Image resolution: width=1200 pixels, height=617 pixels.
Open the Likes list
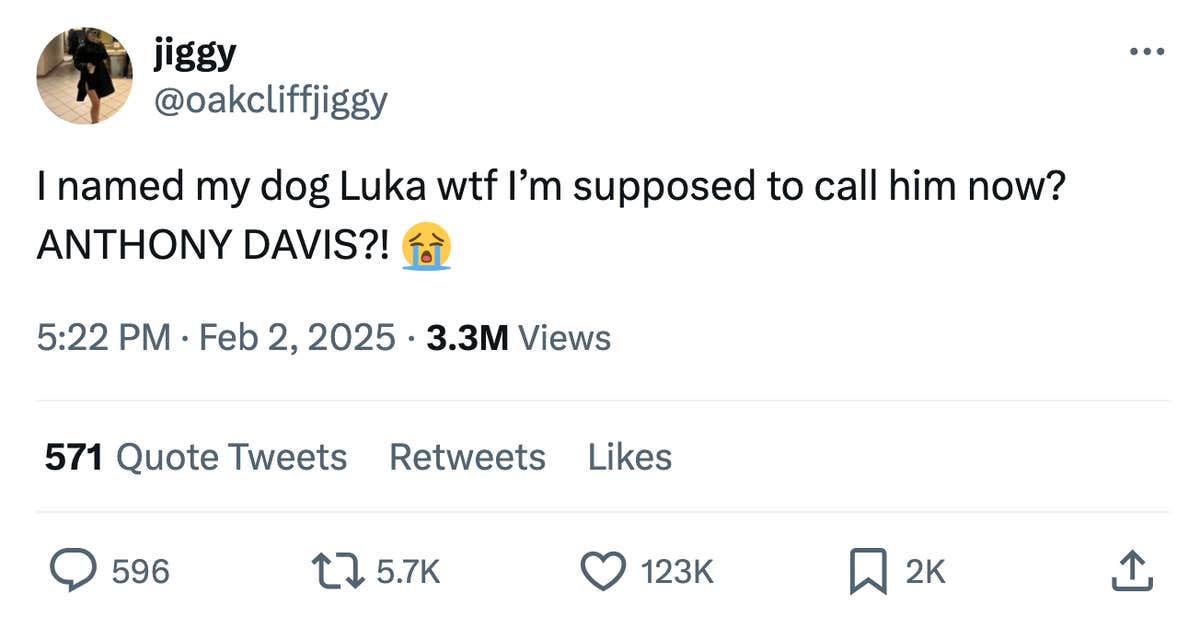(x=629, y=457)
